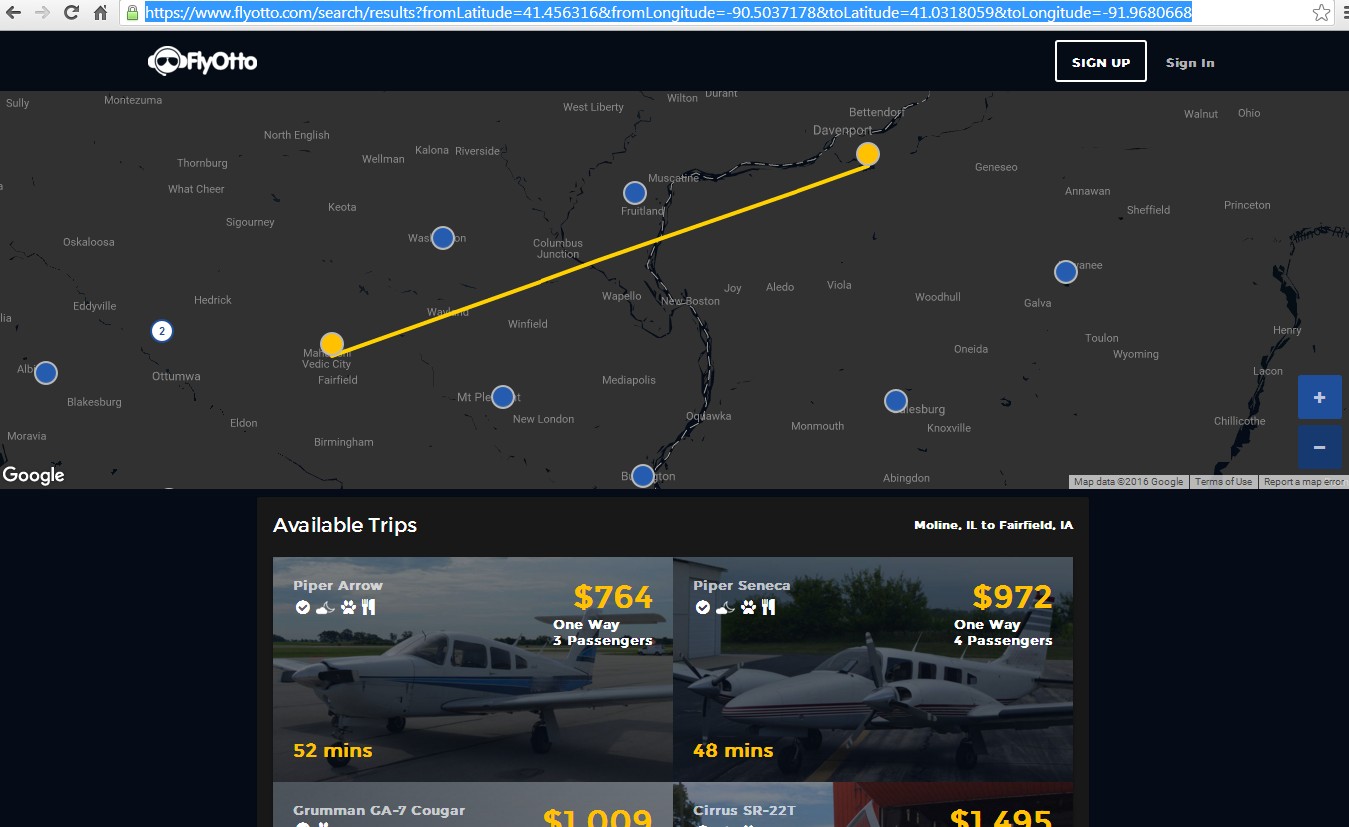The width and height of the screenshot is (1349, 827).
Task: Click the Moline, IL to Fairfield, IA label
Action: pyautogui.click(x=994, y=525)
